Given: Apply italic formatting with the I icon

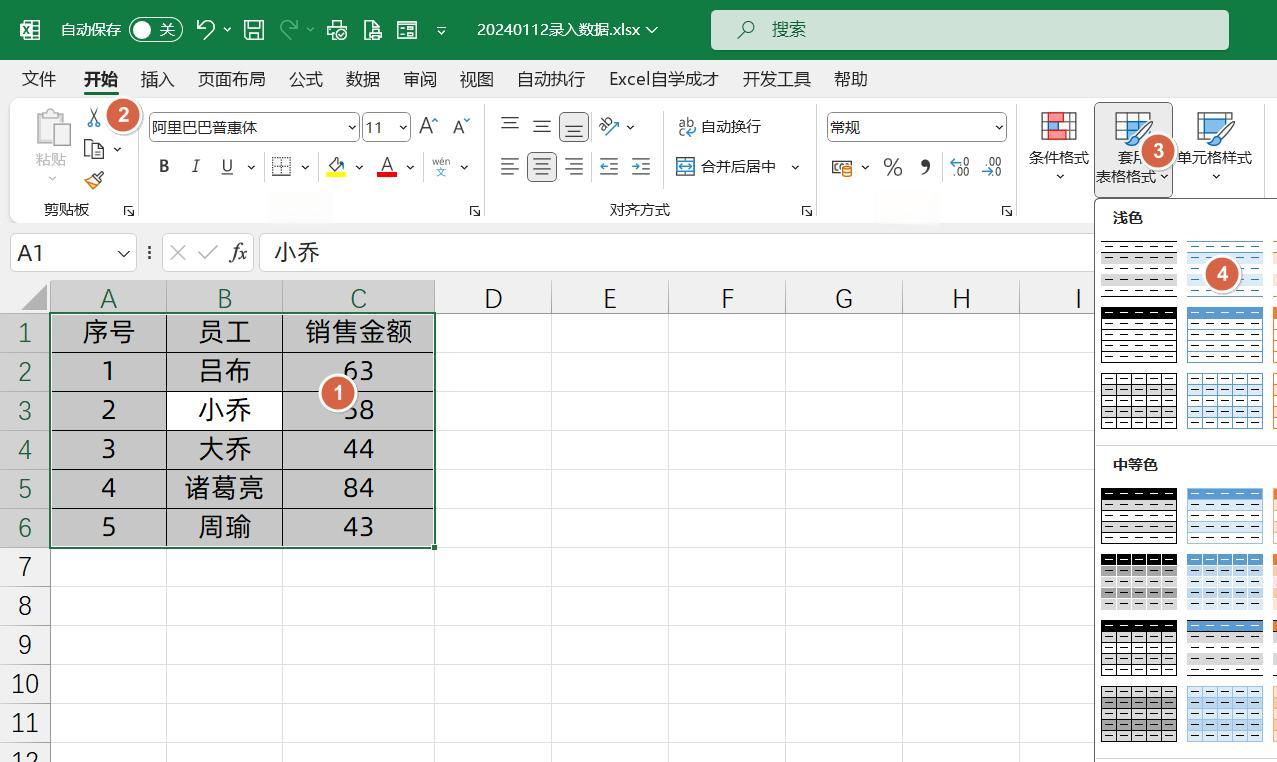Looking at the screenshot, I should pyautogui.click(x=196, y=167).
